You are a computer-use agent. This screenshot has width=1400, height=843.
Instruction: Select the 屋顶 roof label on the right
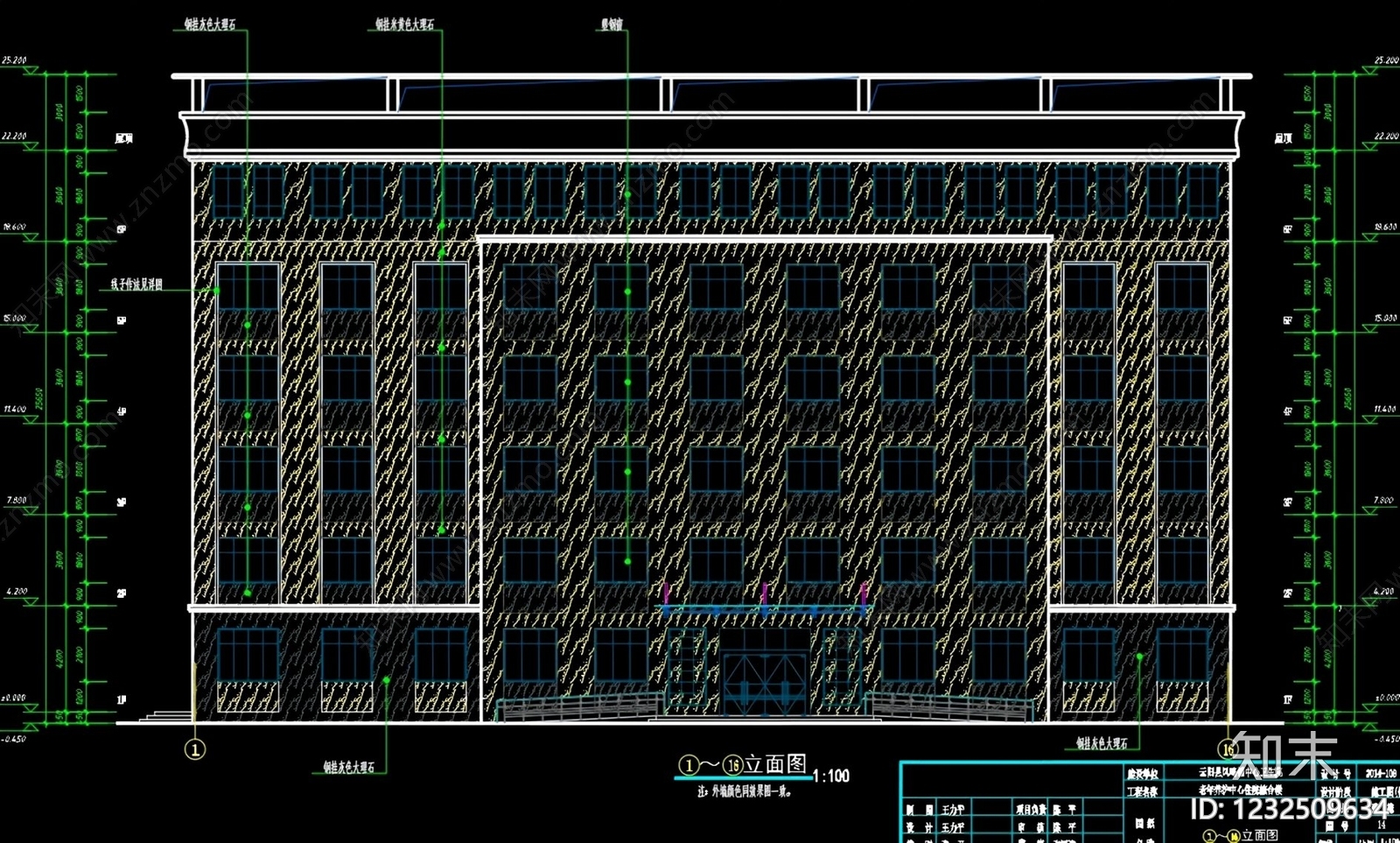(x=1283, y=138)
